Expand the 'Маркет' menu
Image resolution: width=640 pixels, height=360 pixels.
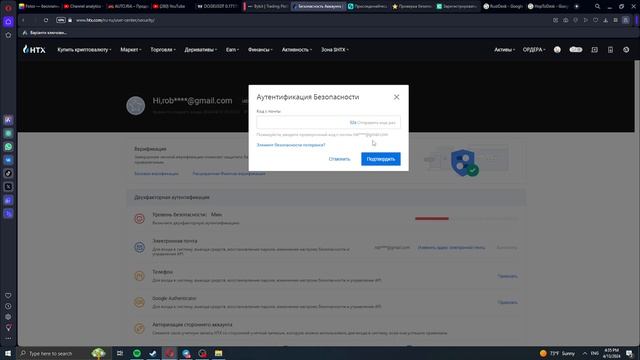[x=131, y=50]
